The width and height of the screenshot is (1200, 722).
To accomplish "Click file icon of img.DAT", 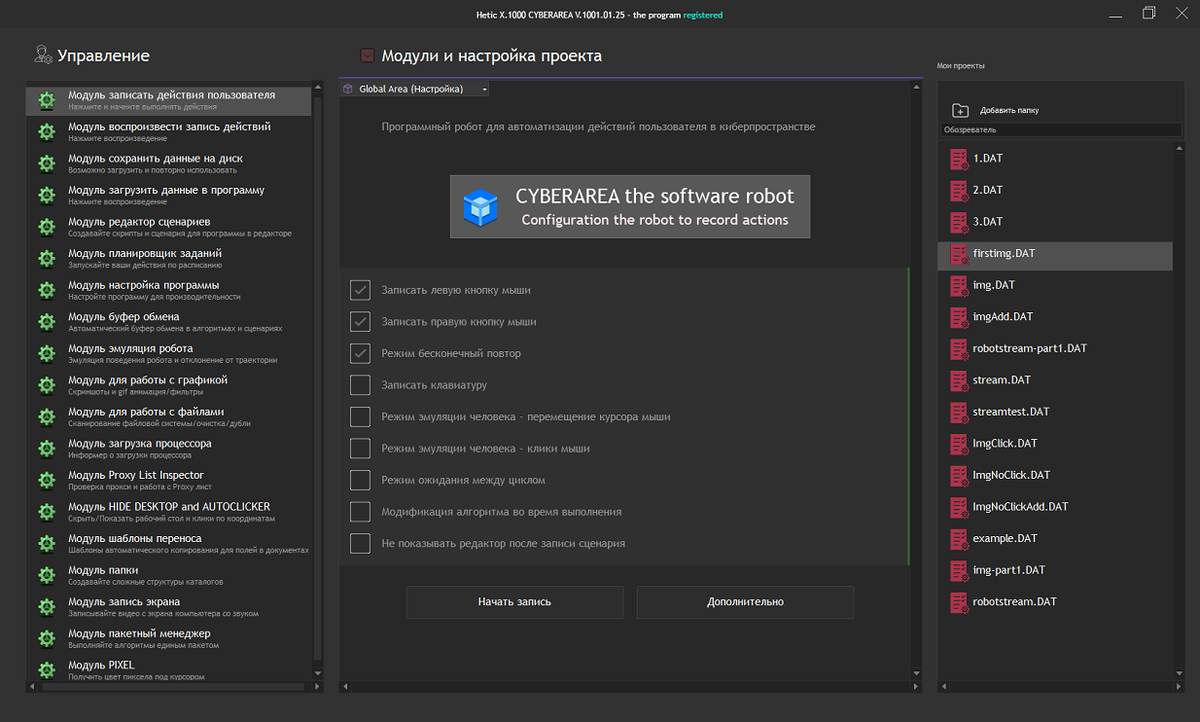I will pyautogui.click(x=958, y=285).
